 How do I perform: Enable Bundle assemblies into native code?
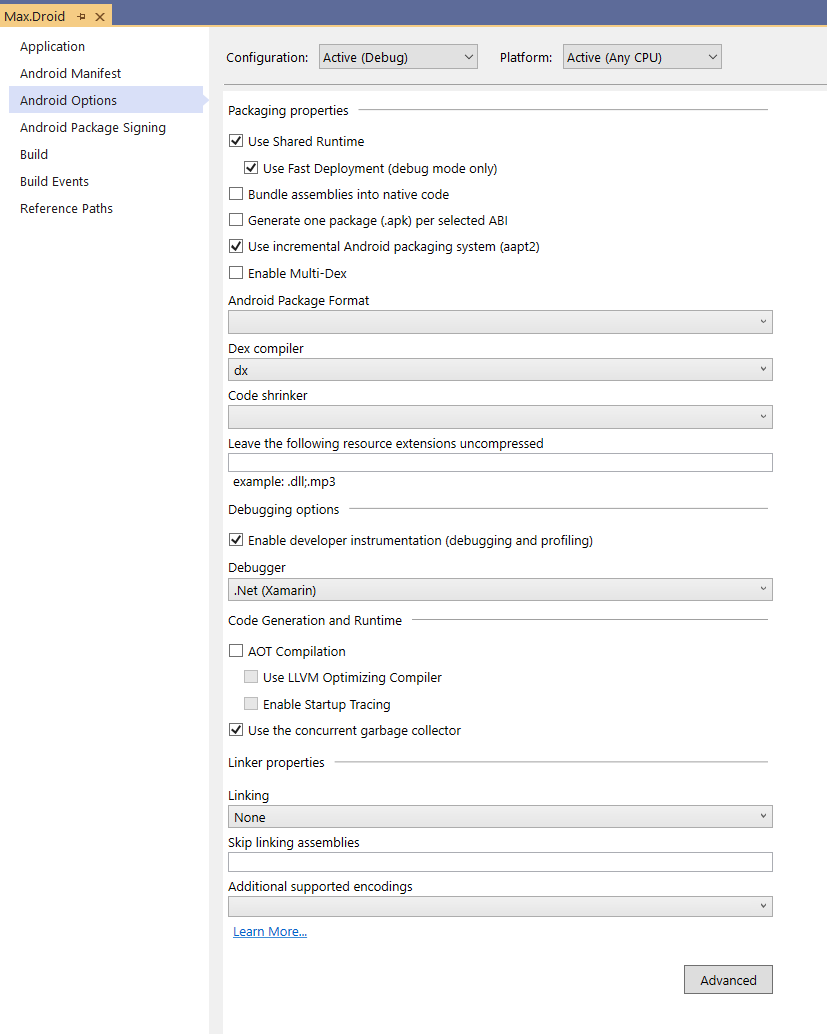click(235, 193)
